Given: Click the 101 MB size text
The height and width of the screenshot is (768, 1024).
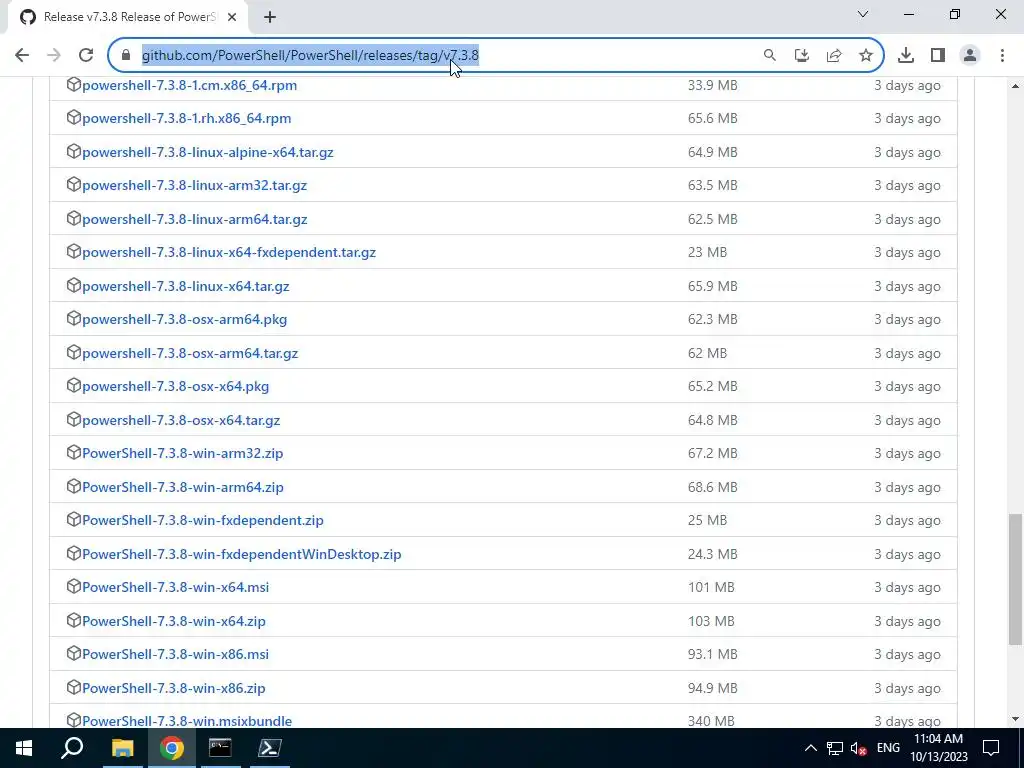Looking at the screenshot, I should click(711, 587).
